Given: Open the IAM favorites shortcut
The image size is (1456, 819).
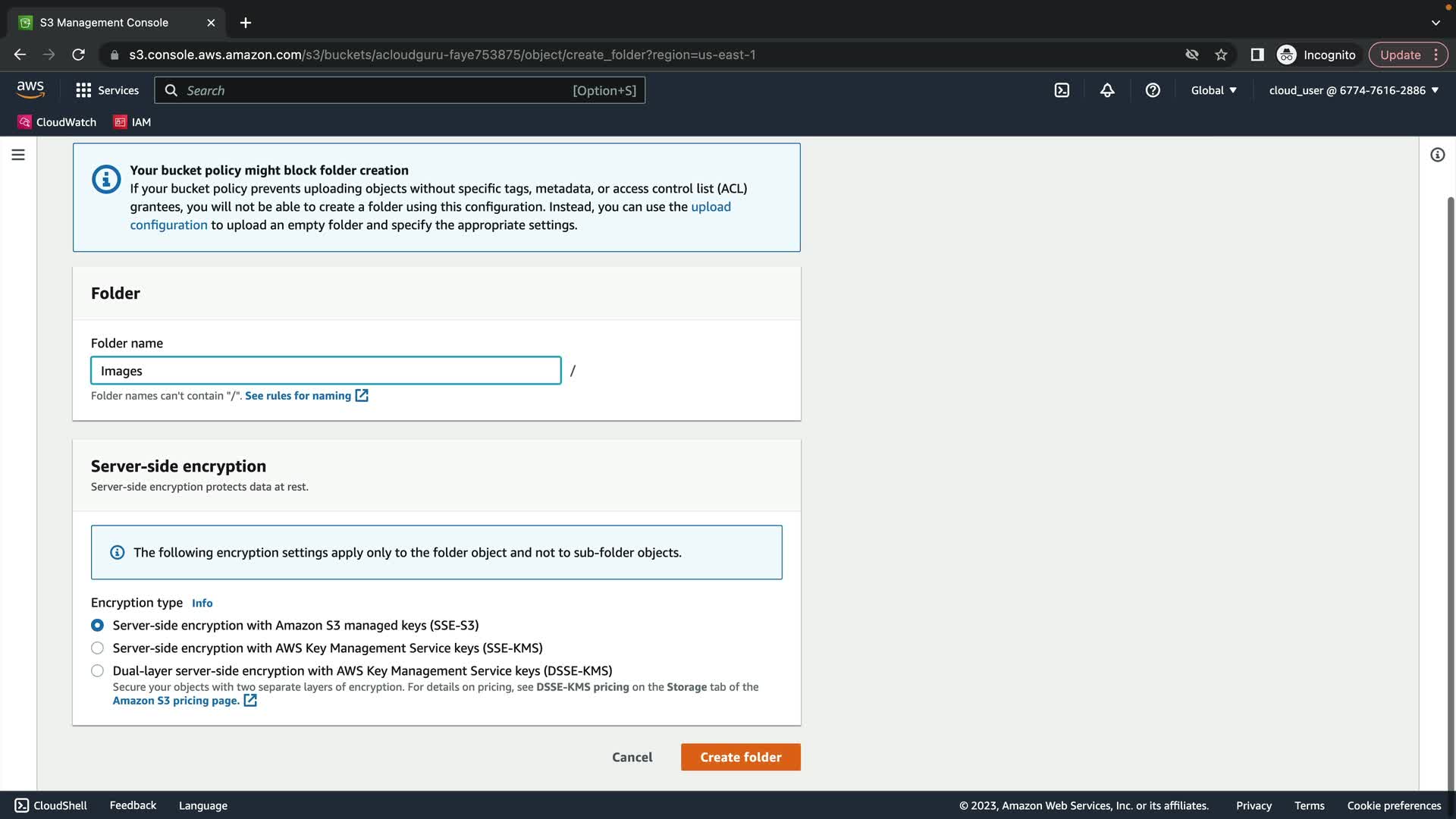Looking at the screenshot, I should [x=133, y=122].
